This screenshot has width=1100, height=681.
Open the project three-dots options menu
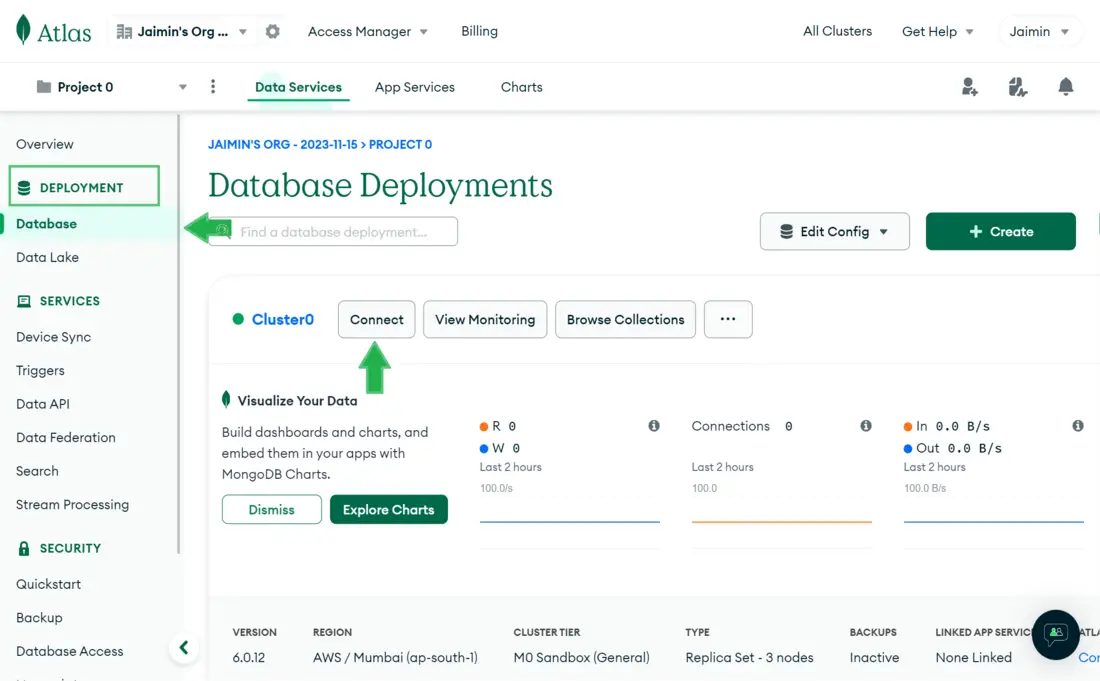213,87
